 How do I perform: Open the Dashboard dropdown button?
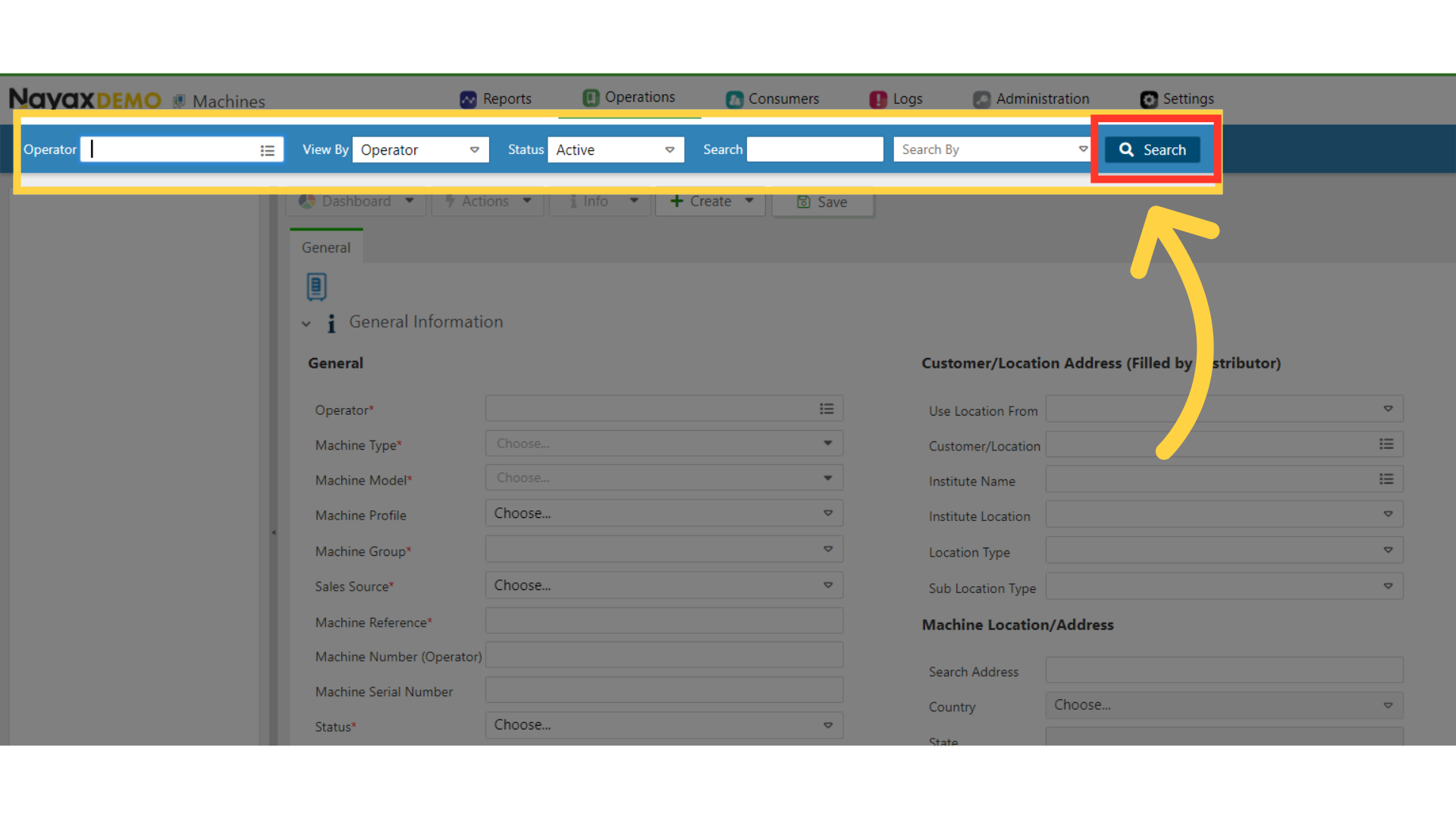click(x=356, y=202)
